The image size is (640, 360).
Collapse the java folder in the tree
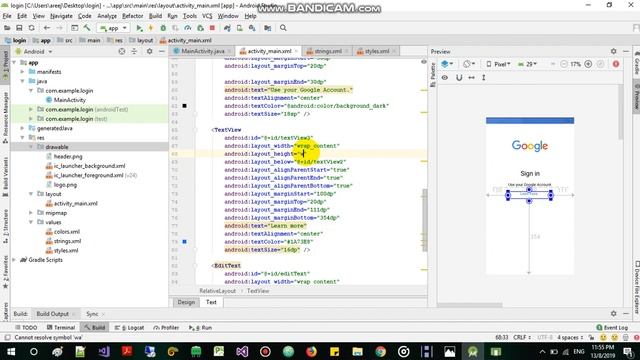click(22, 81)
